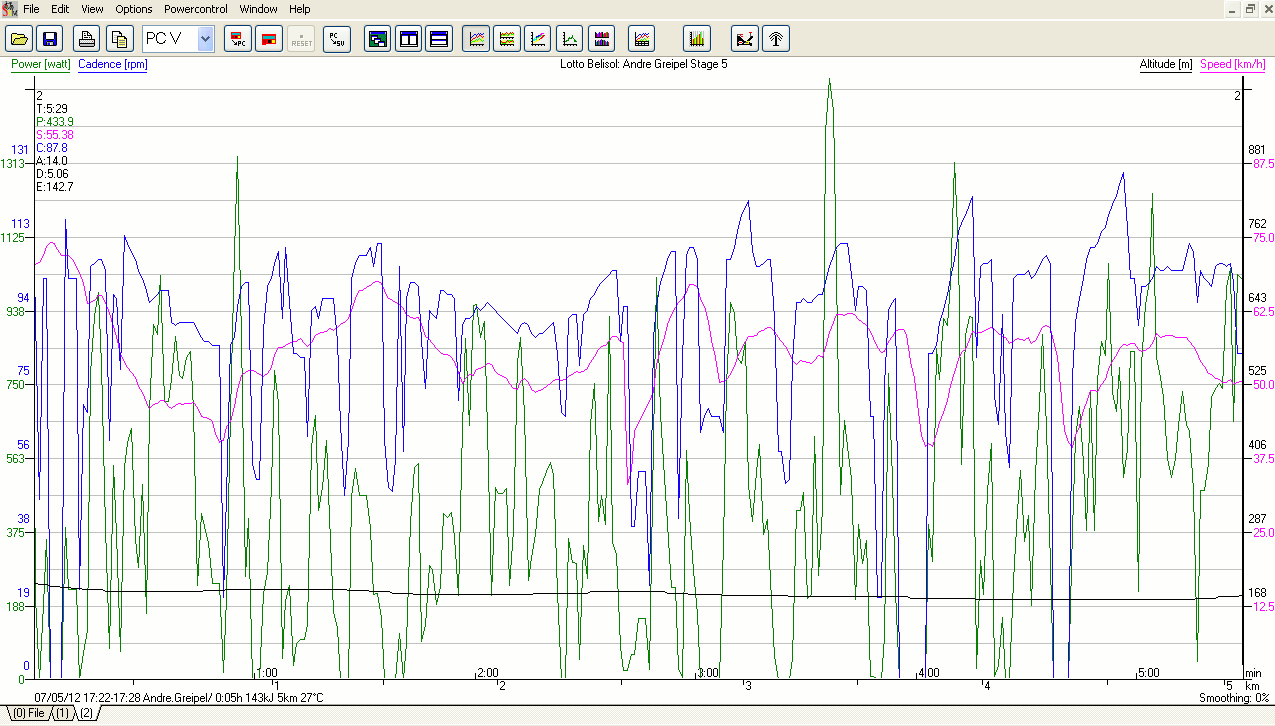The image size is (1275, 726).
Task: Click the copy documents icon
Action: tap(119, 39)
